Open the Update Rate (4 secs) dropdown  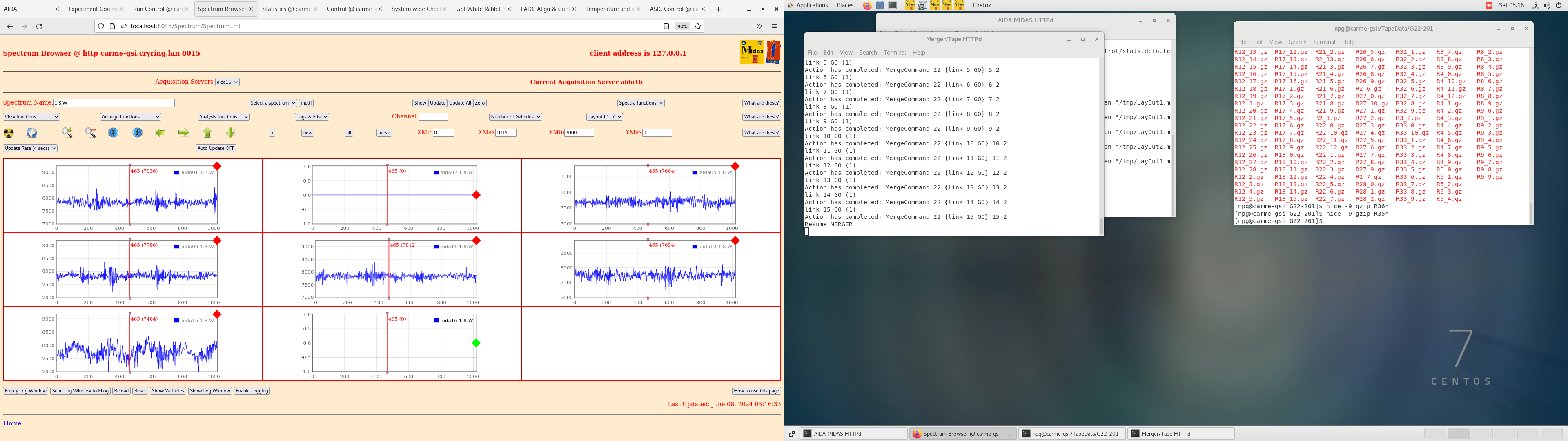30,148
